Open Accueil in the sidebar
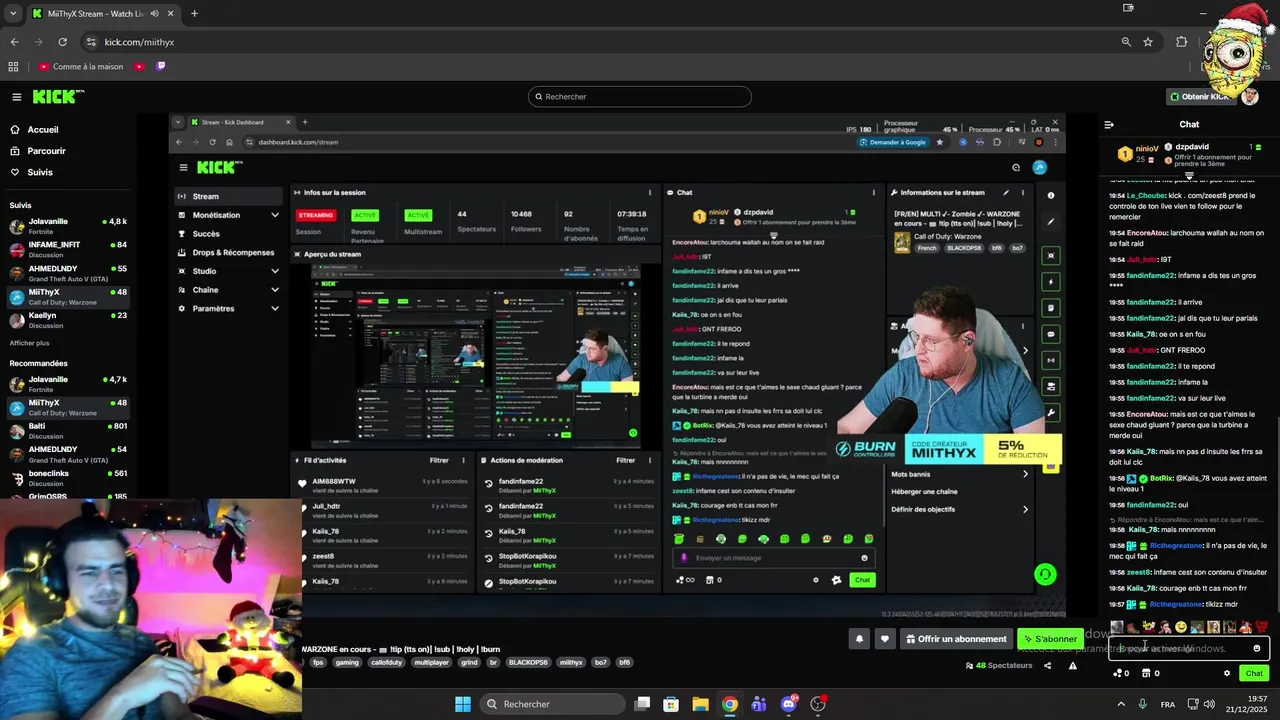This screenshot has height=720, width=1280. (43, 129)
